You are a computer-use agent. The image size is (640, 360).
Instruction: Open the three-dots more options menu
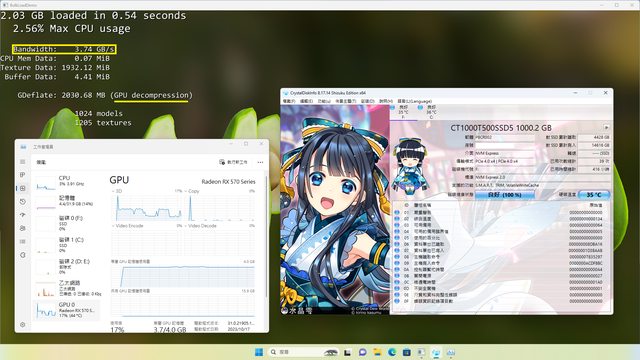tap(260, 162)
